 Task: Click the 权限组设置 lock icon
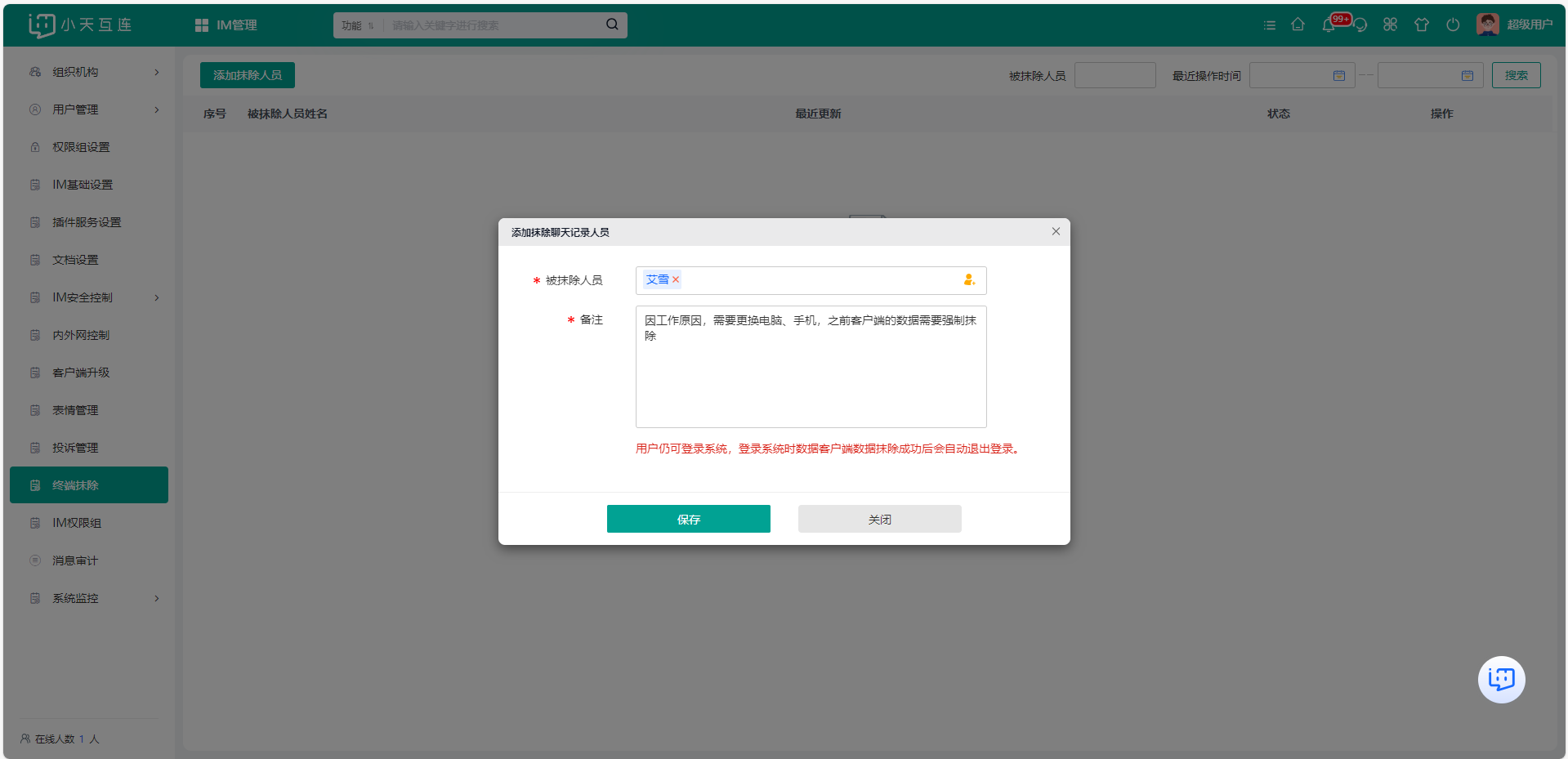coord(35,147)
